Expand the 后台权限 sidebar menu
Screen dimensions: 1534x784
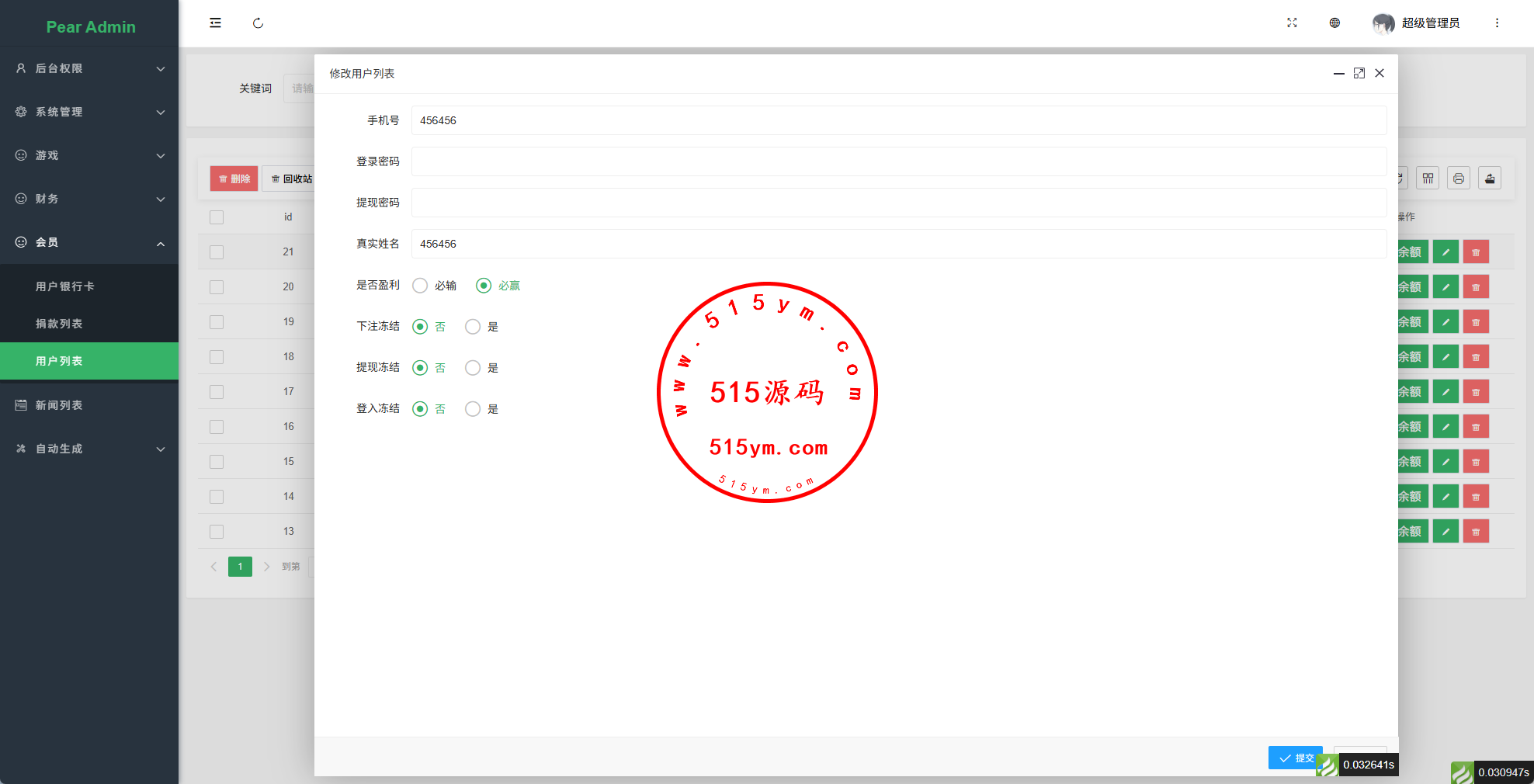coord(89,68)
